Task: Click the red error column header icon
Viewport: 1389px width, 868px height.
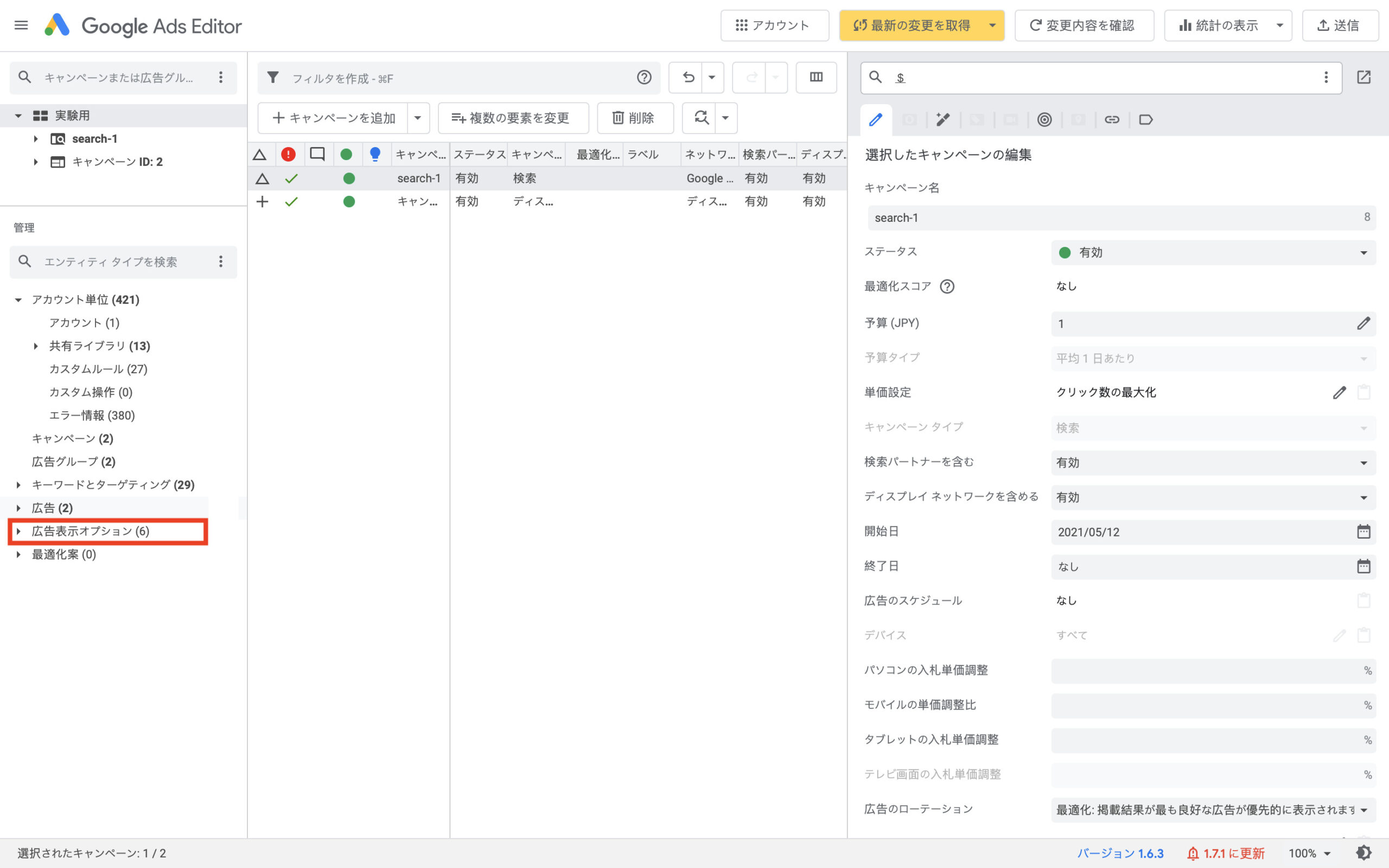Action: pyautogui.click(x=288, y=155)
